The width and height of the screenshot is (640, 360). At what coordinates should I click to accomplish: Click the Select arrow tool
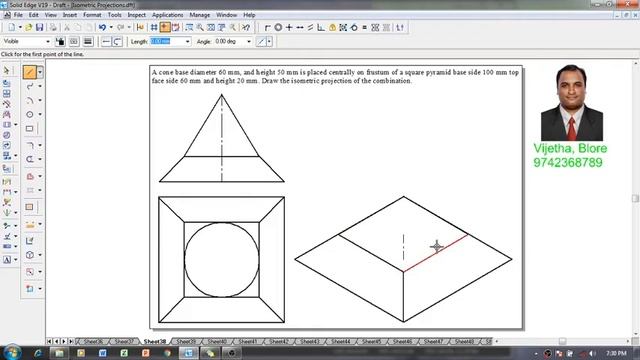7,71
